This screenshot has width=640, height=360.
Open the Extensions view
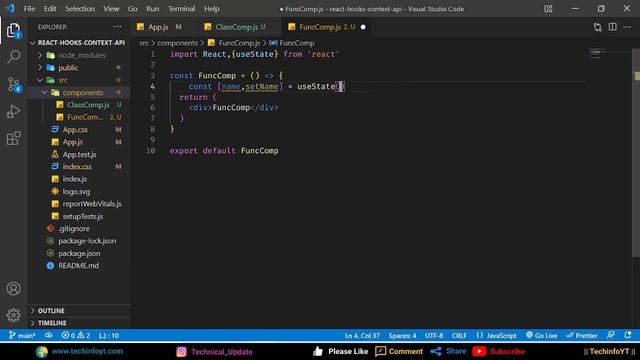pyautogui.click(x=13, y=138)
